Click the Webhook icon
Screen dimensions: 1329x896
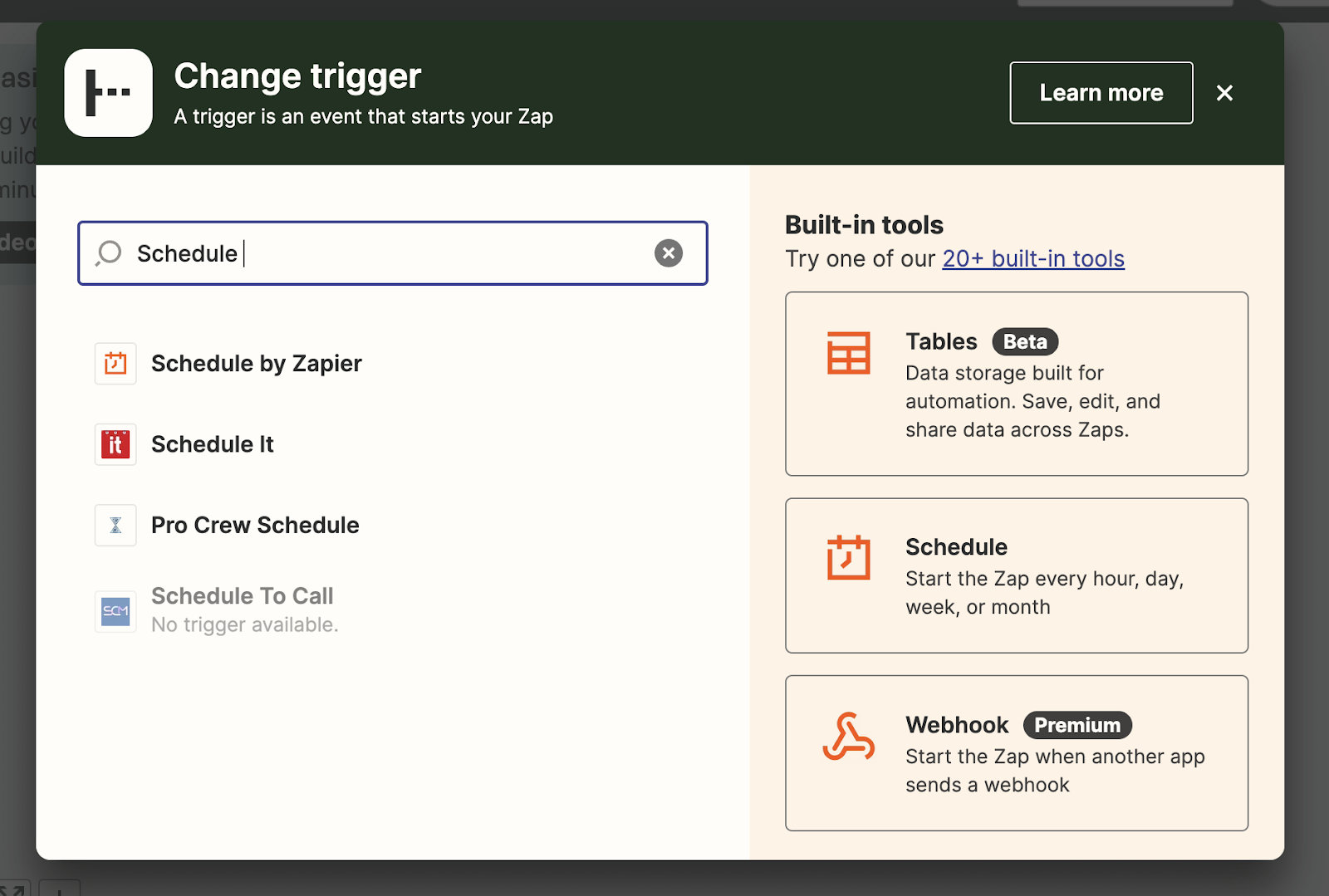coord(848,736)
